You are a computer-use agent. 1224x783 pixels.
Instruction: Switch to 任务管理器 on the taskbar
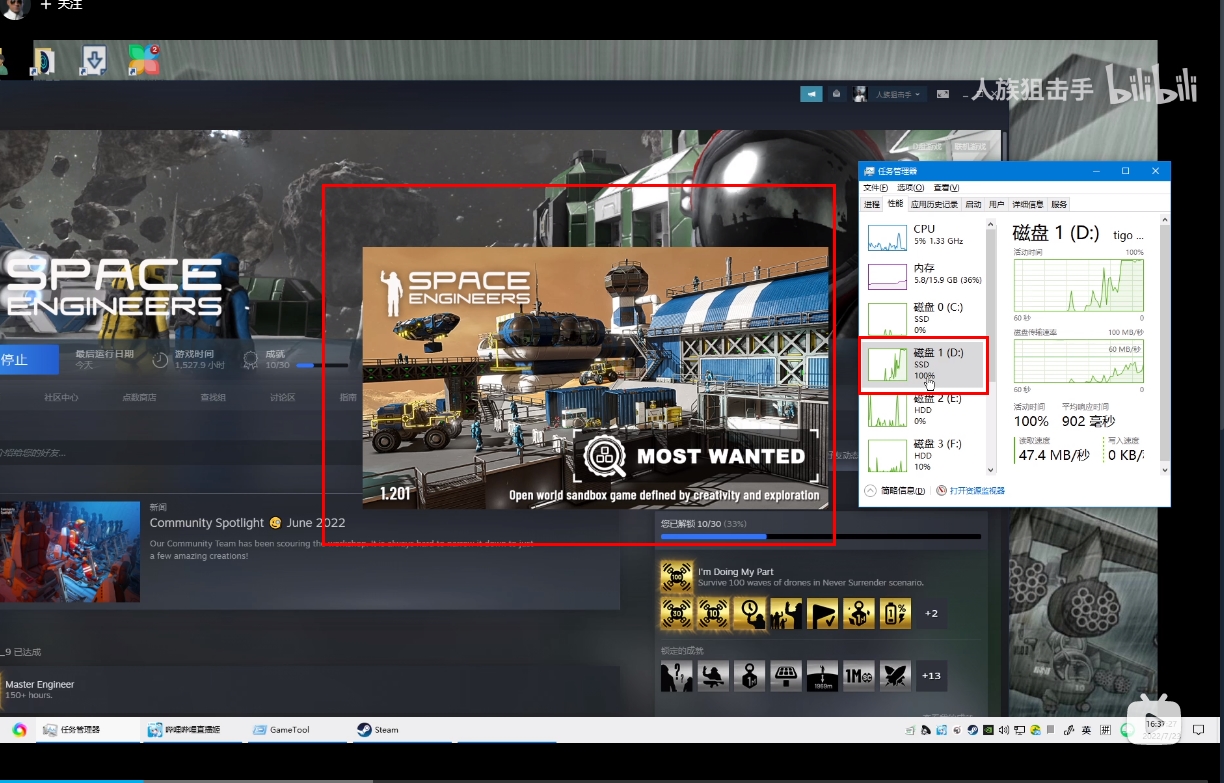[89, 730]
